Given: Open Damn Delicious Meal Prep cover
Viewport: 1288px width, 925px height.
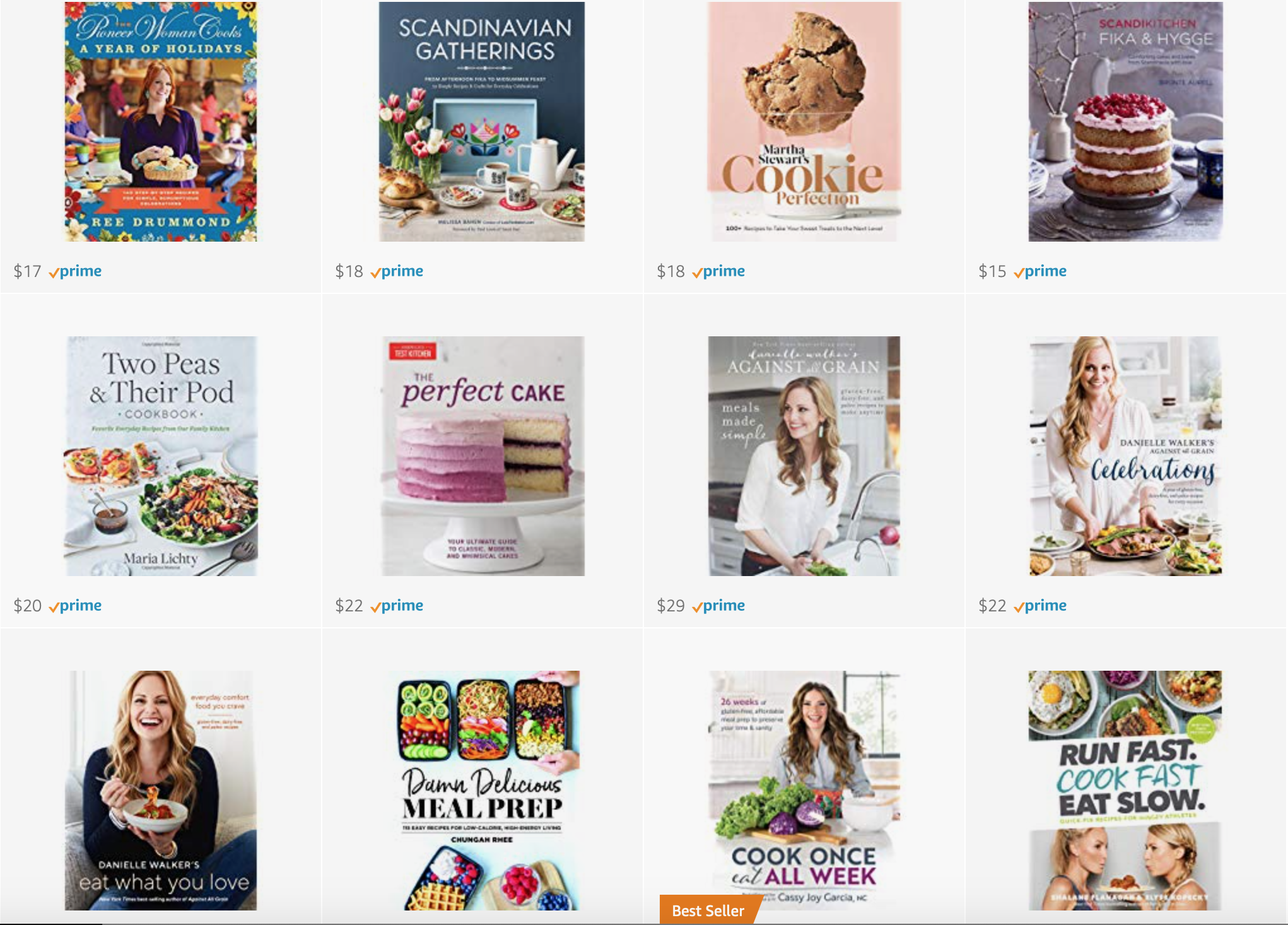Looking at the screenshot, I should pyautogui.click(x=483, y=790).
